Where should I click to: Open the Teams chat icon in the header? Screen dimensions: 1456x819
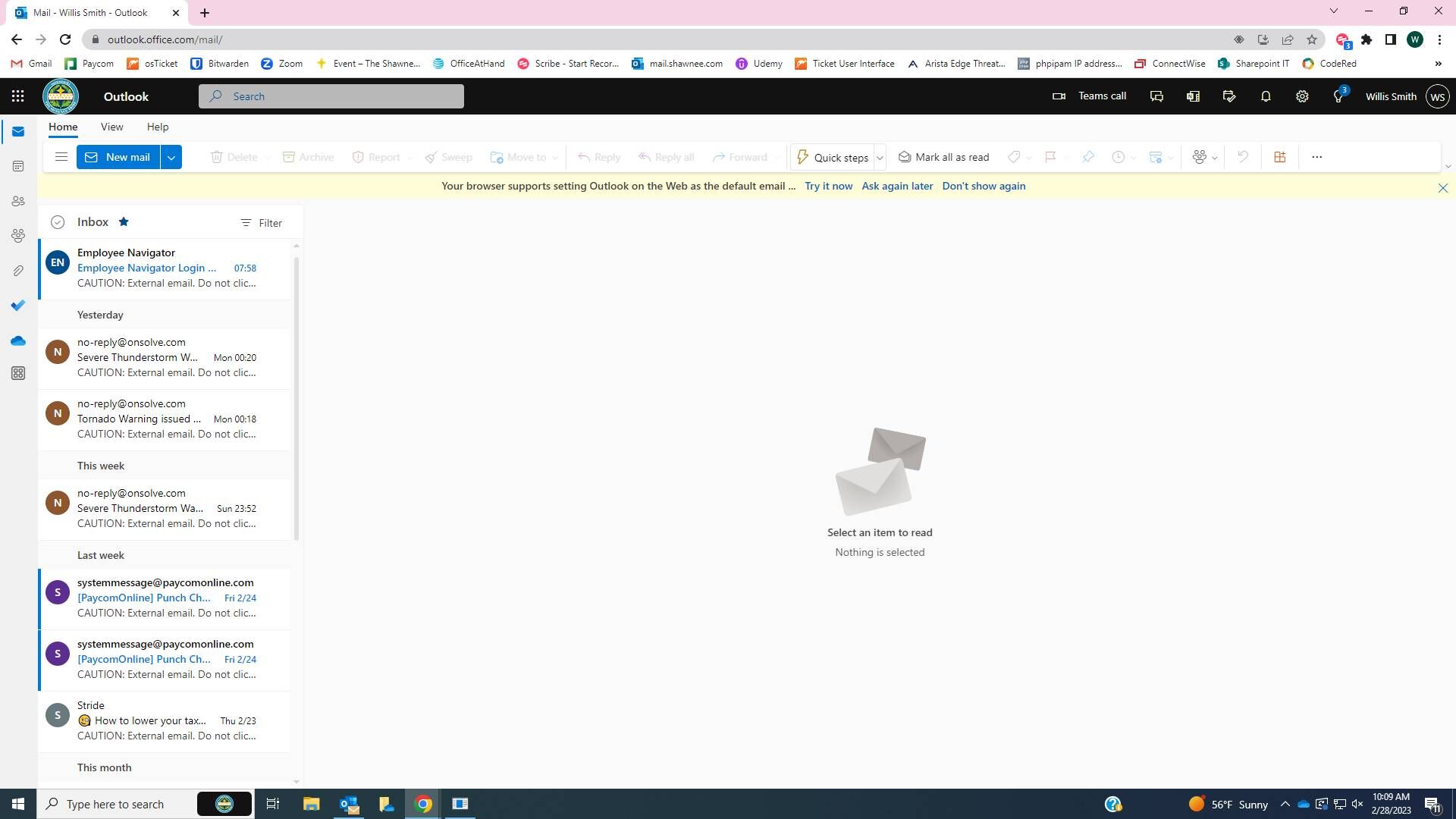[1156, 96]
